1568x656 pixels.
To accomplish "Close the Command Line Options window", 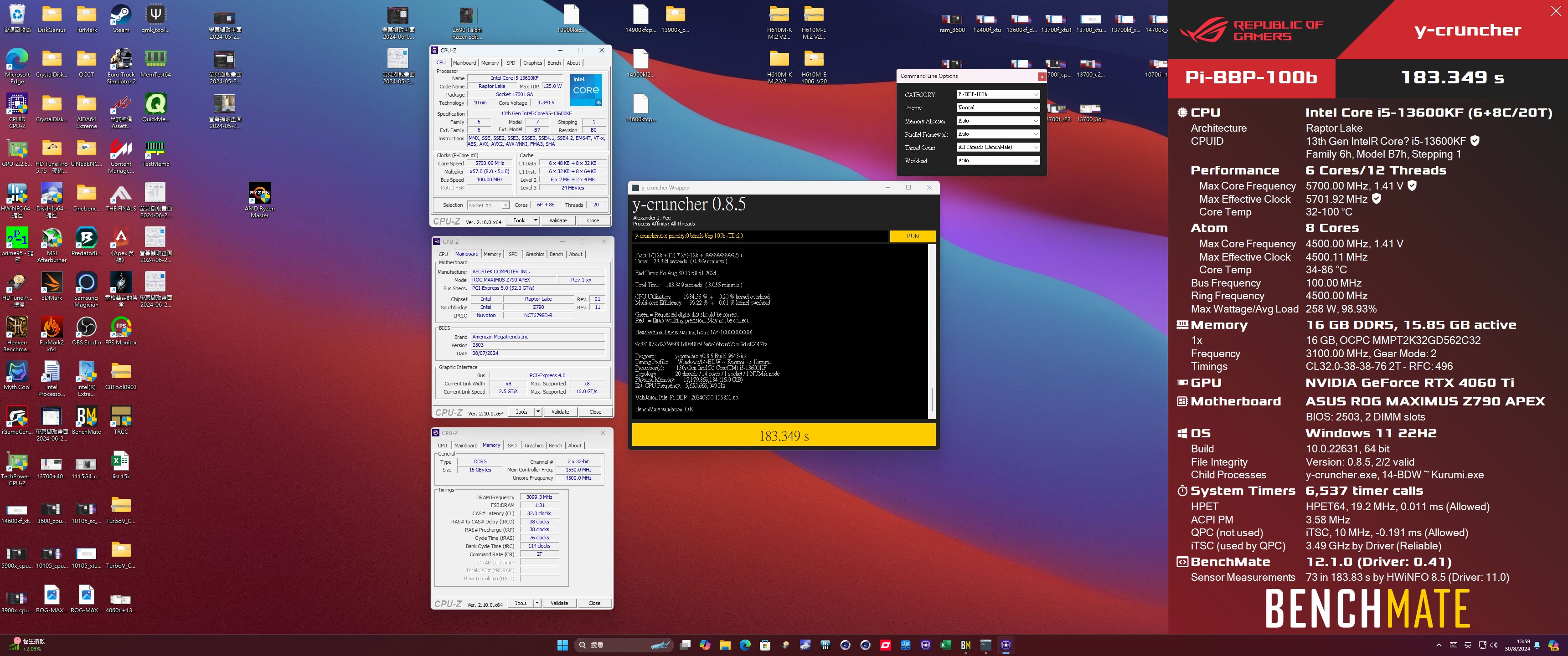I will [1042, 77].
